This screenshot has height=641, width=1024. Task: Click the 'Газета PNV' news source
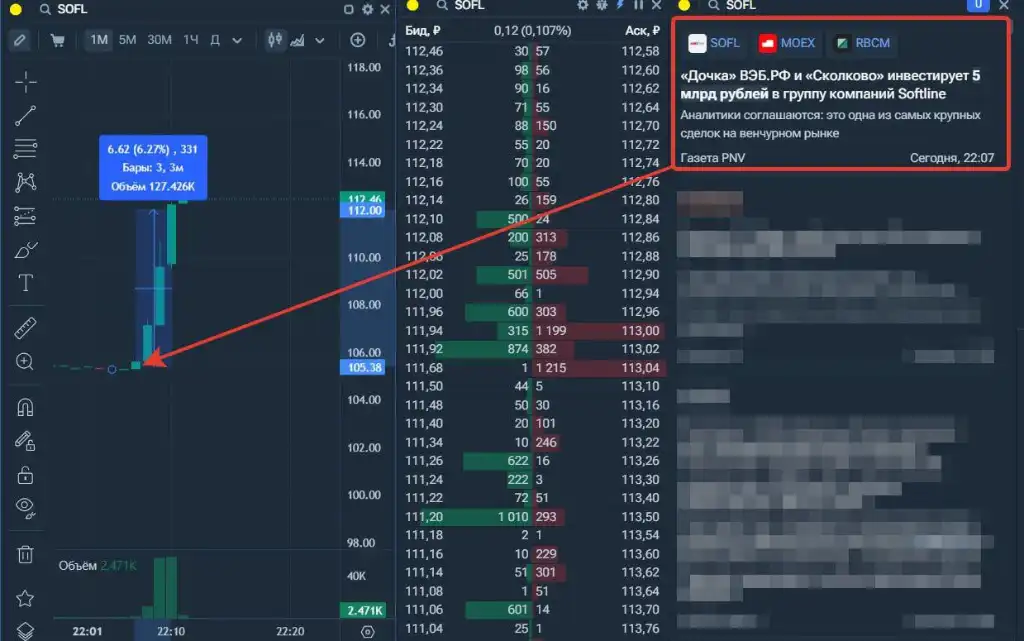(x=712, y=158)
